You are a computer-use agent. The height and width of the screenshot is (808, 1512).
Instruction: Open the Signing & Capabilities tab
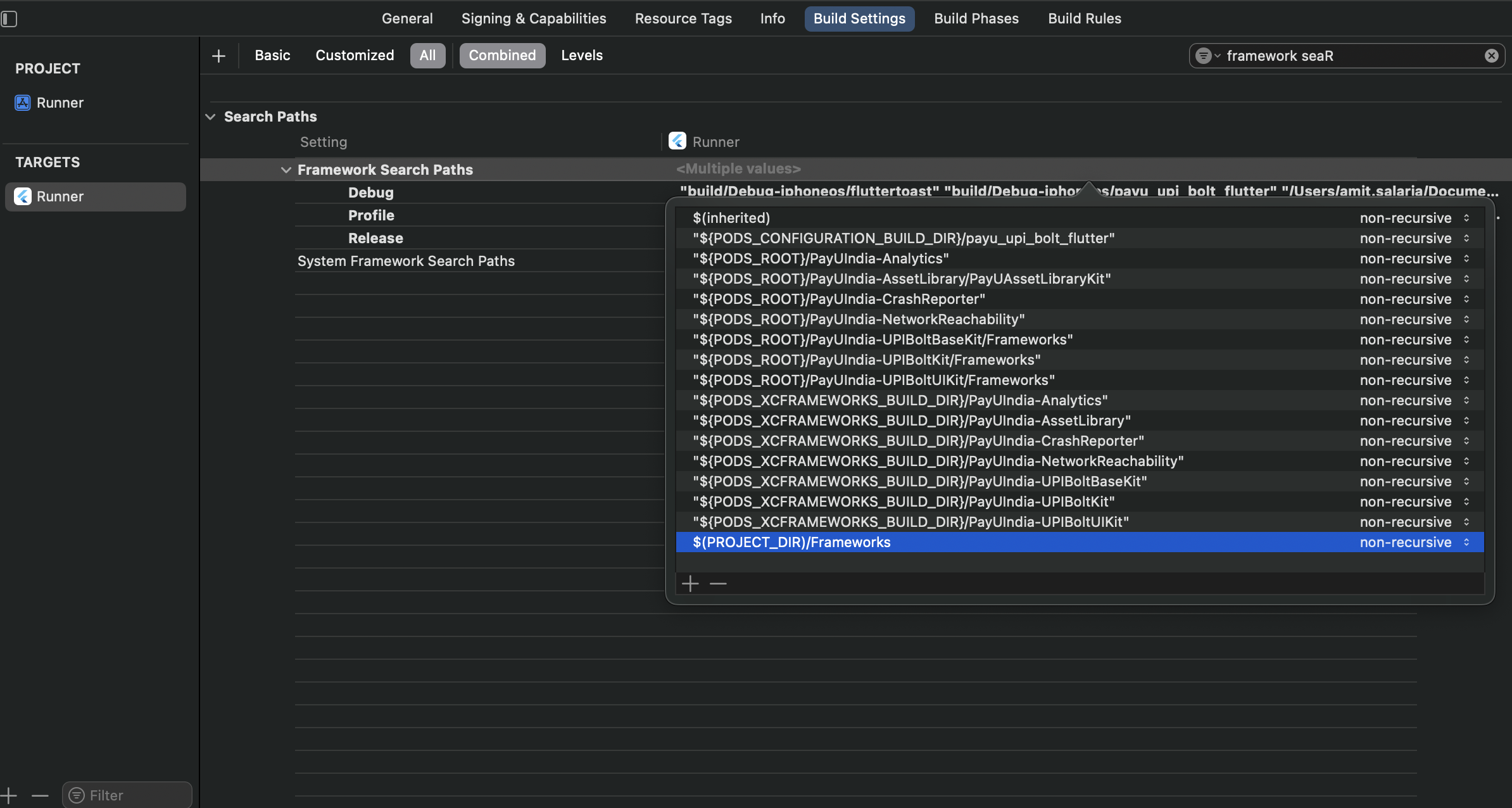534,19
